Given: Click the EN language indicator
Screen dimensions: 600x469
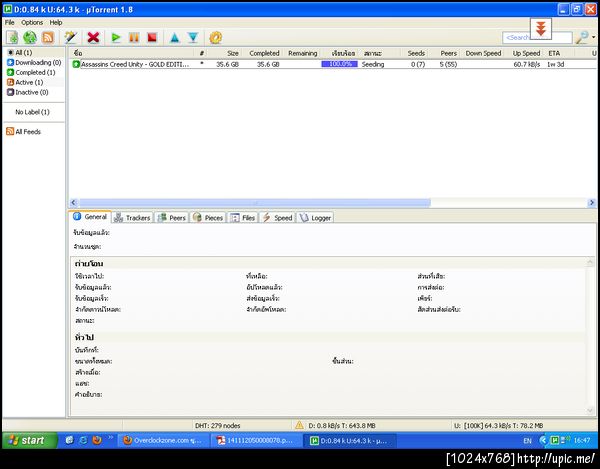Looking at the screenshot, I should 527,441.
